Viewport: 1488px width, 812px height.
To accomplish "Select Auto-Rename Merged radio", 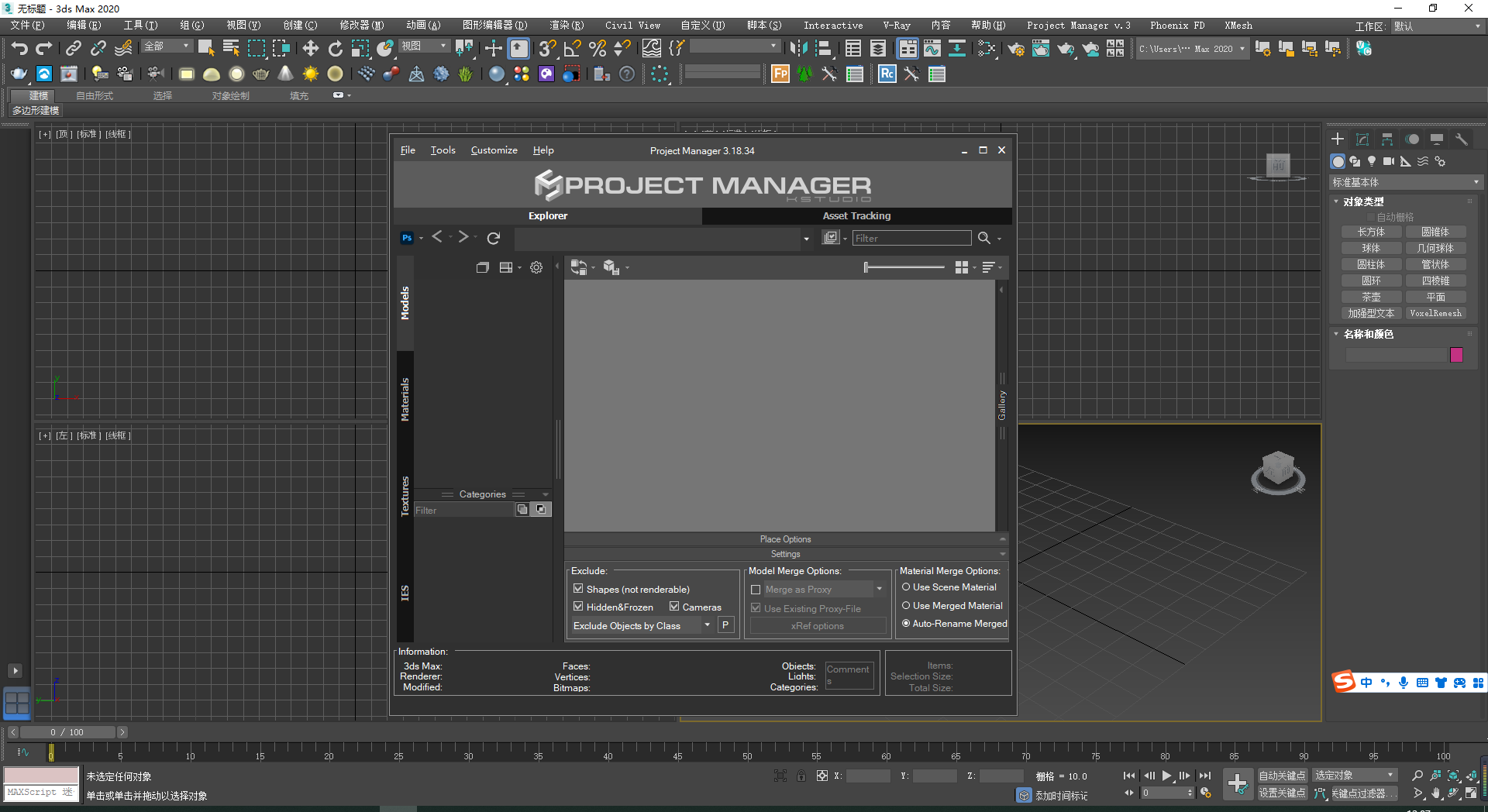I will pos(906,624).
